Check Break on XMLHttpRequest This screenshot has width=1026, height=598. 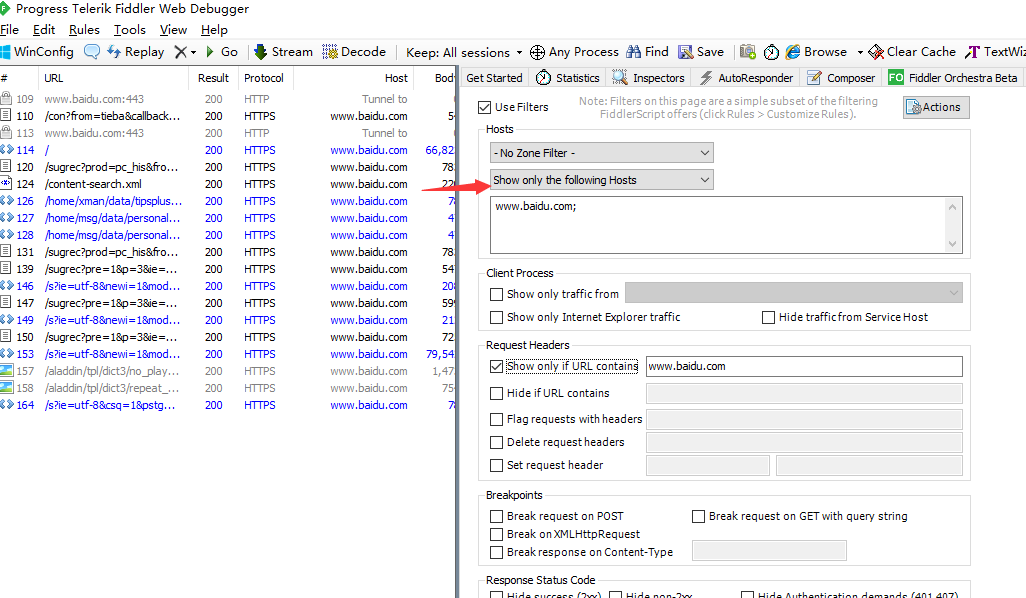click(497, 535)
